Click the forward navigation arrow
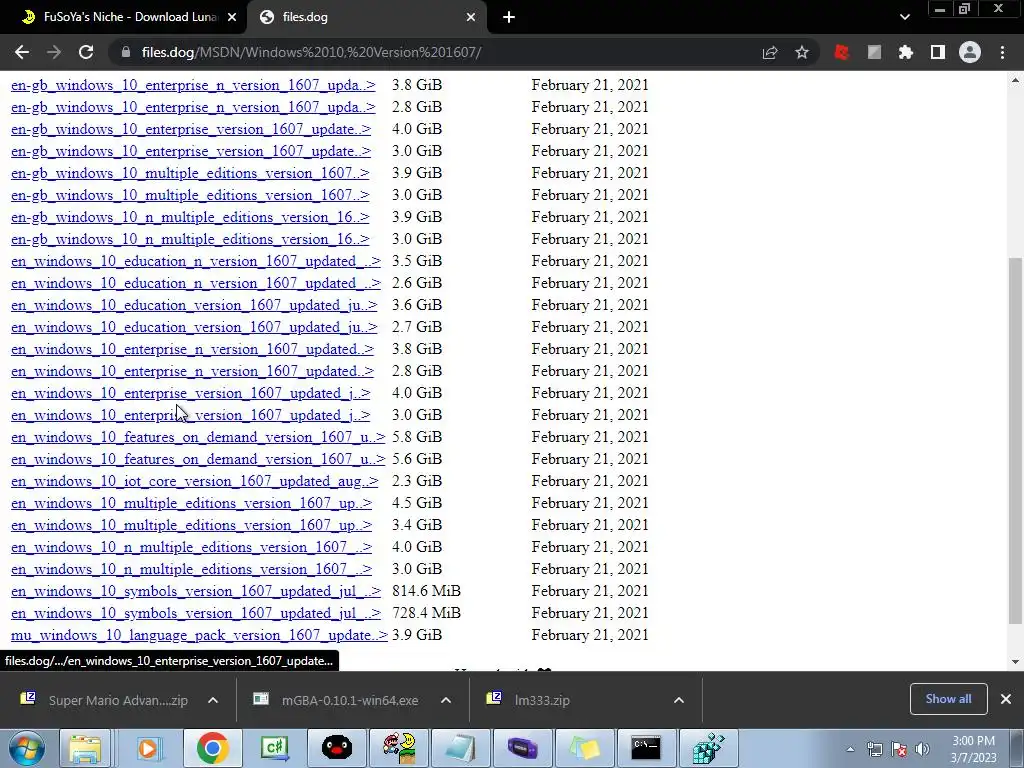1024x768 pixels. tap(54, 52)
